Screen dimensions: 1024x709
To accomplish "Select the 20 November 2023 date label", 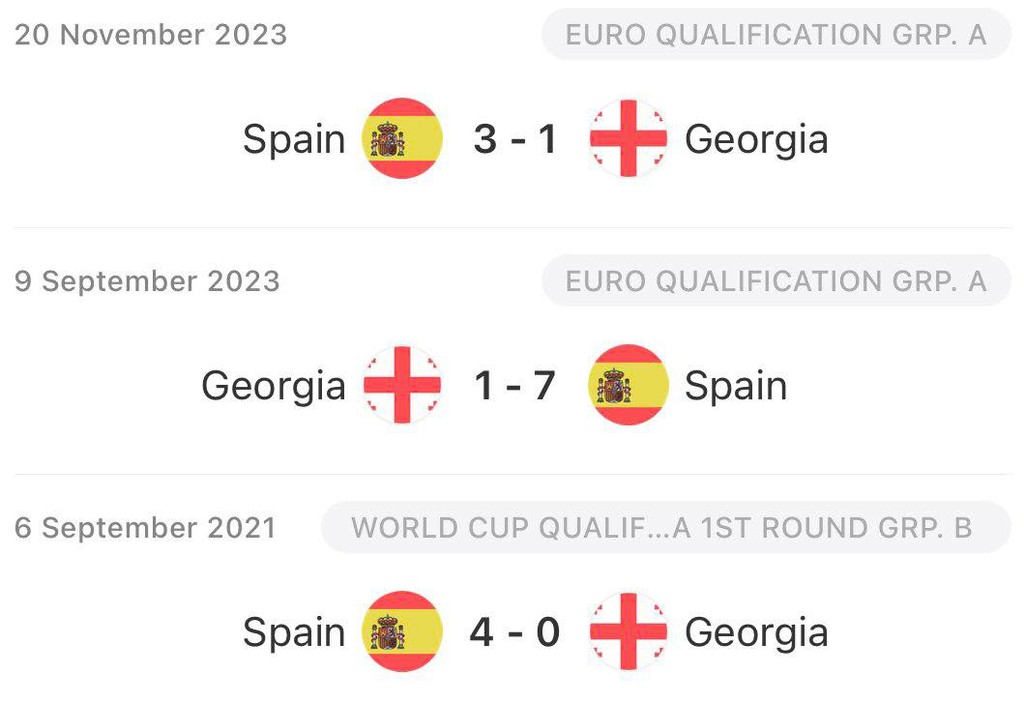I will point(151,35).
